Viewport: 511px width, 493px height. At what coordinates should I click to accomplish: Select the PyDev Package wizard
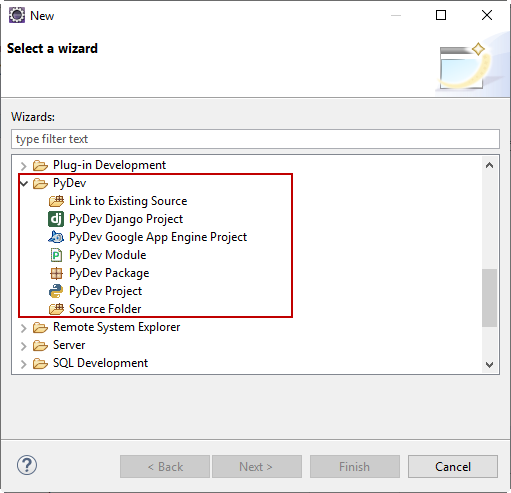point(109,273)
